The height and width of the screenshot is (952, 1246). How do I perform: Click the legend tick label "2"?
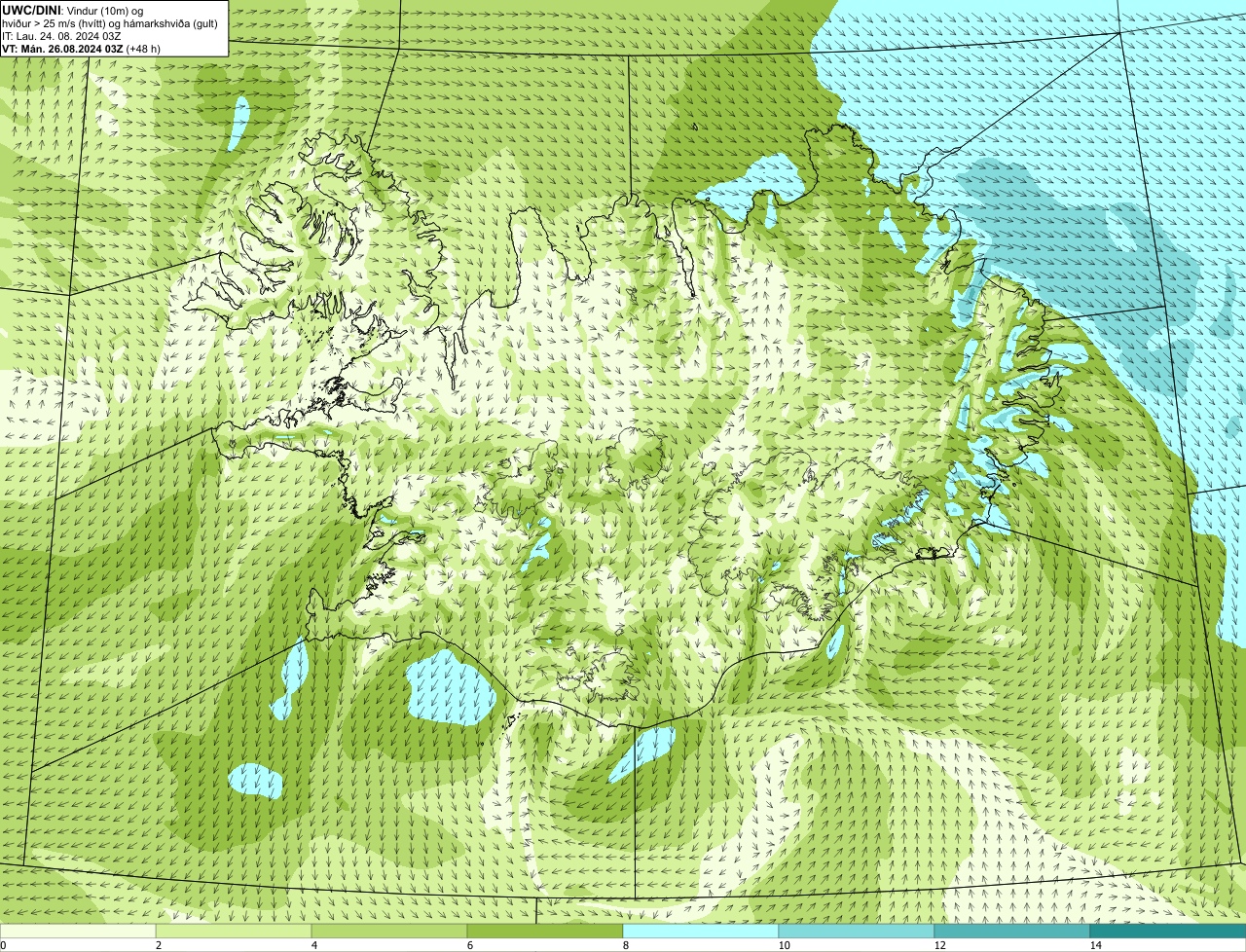pos(158,945)
